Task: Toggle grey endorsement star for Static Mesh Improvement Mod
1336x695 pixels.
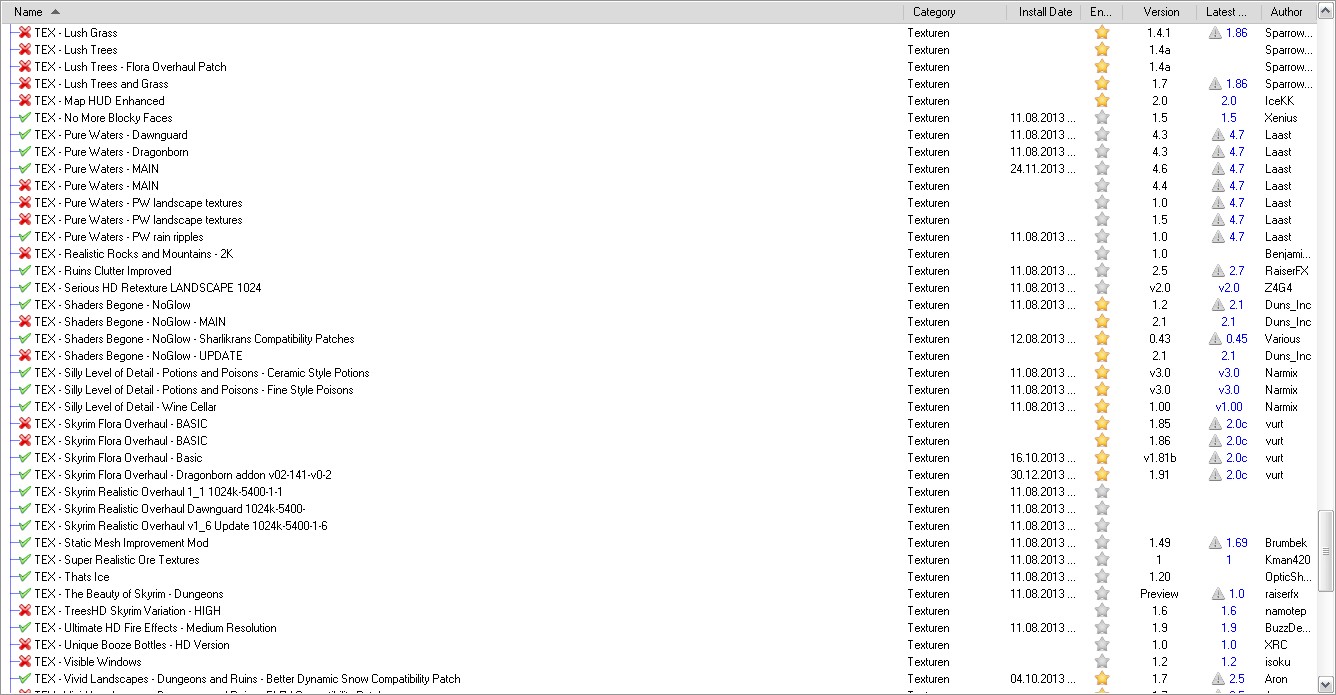Action: click(1102, 543)
